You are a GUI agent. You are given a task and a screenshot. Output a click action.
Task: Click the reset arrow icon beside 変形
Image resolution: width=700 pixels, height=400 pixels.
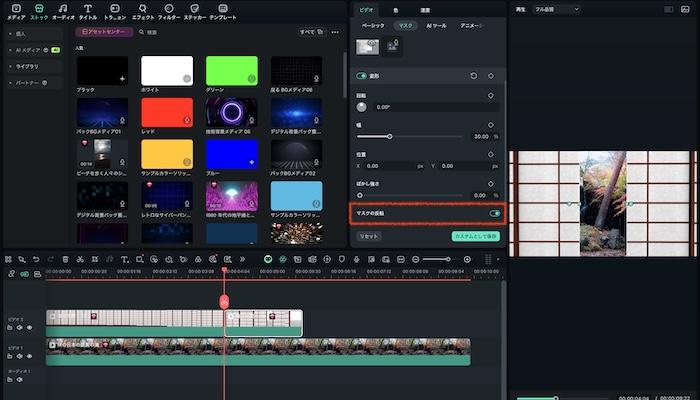coord(473,76)
